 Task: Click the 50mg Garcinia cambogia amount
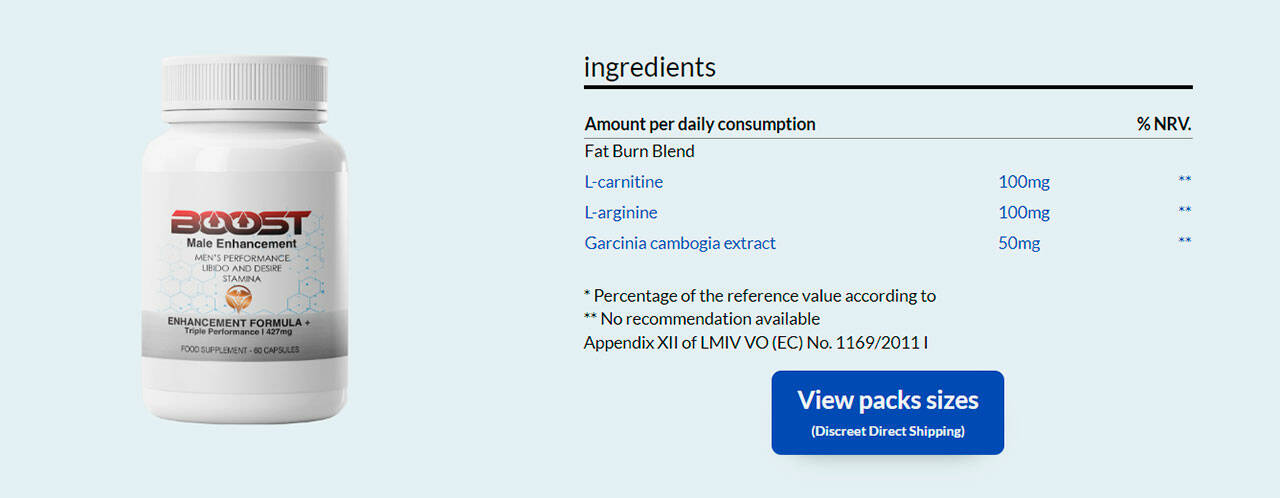[x=1019, y=243]
